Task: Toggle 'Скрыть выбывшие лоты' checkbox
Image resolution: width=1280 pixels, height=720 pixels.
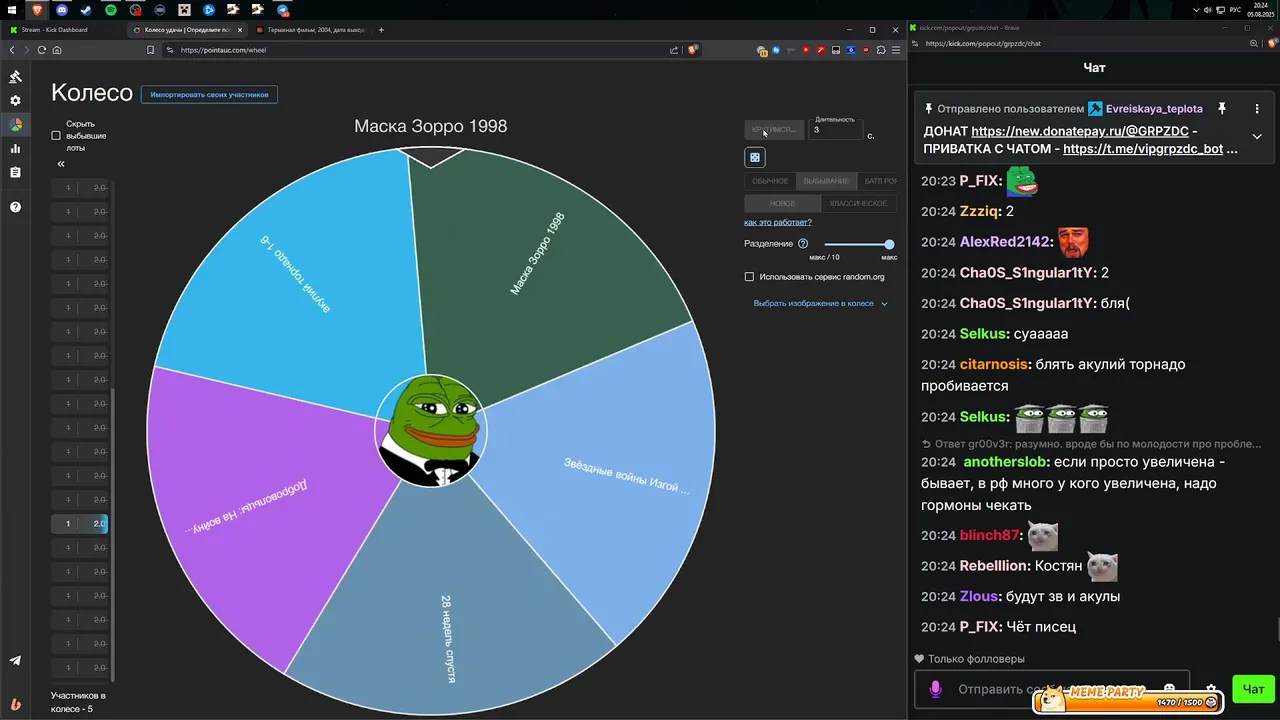Action: 56,136
